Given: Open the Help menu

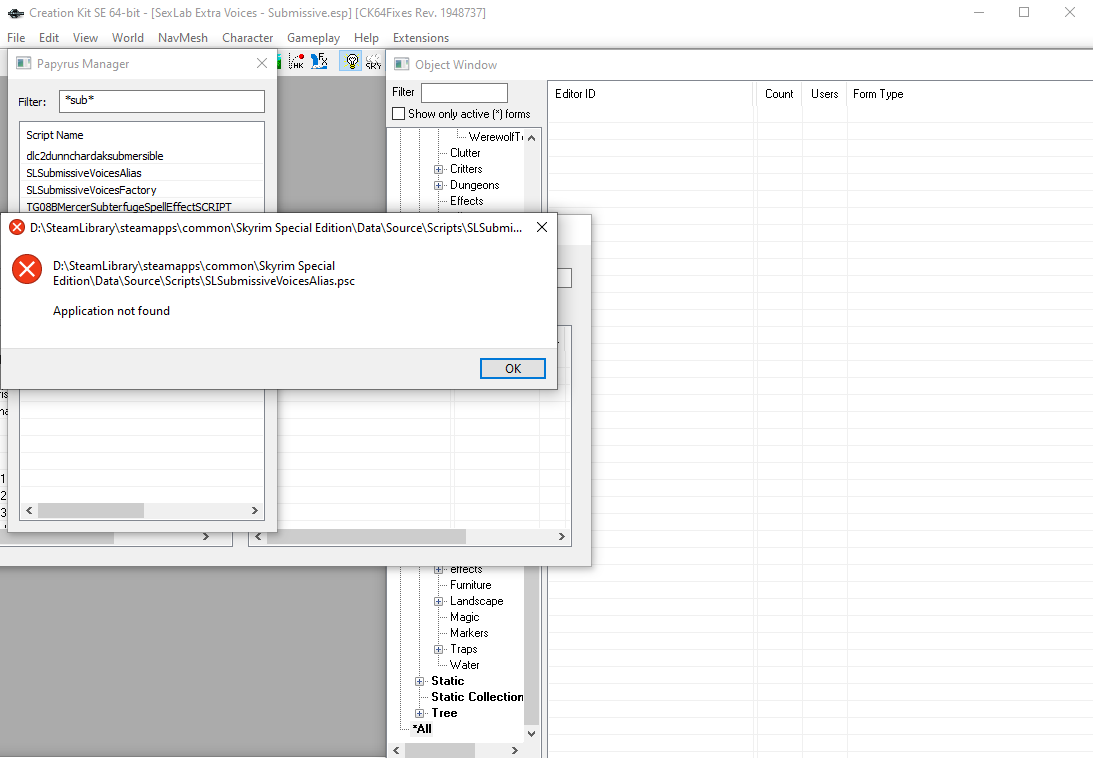Looking at the screenshot, I should (366, 38).
